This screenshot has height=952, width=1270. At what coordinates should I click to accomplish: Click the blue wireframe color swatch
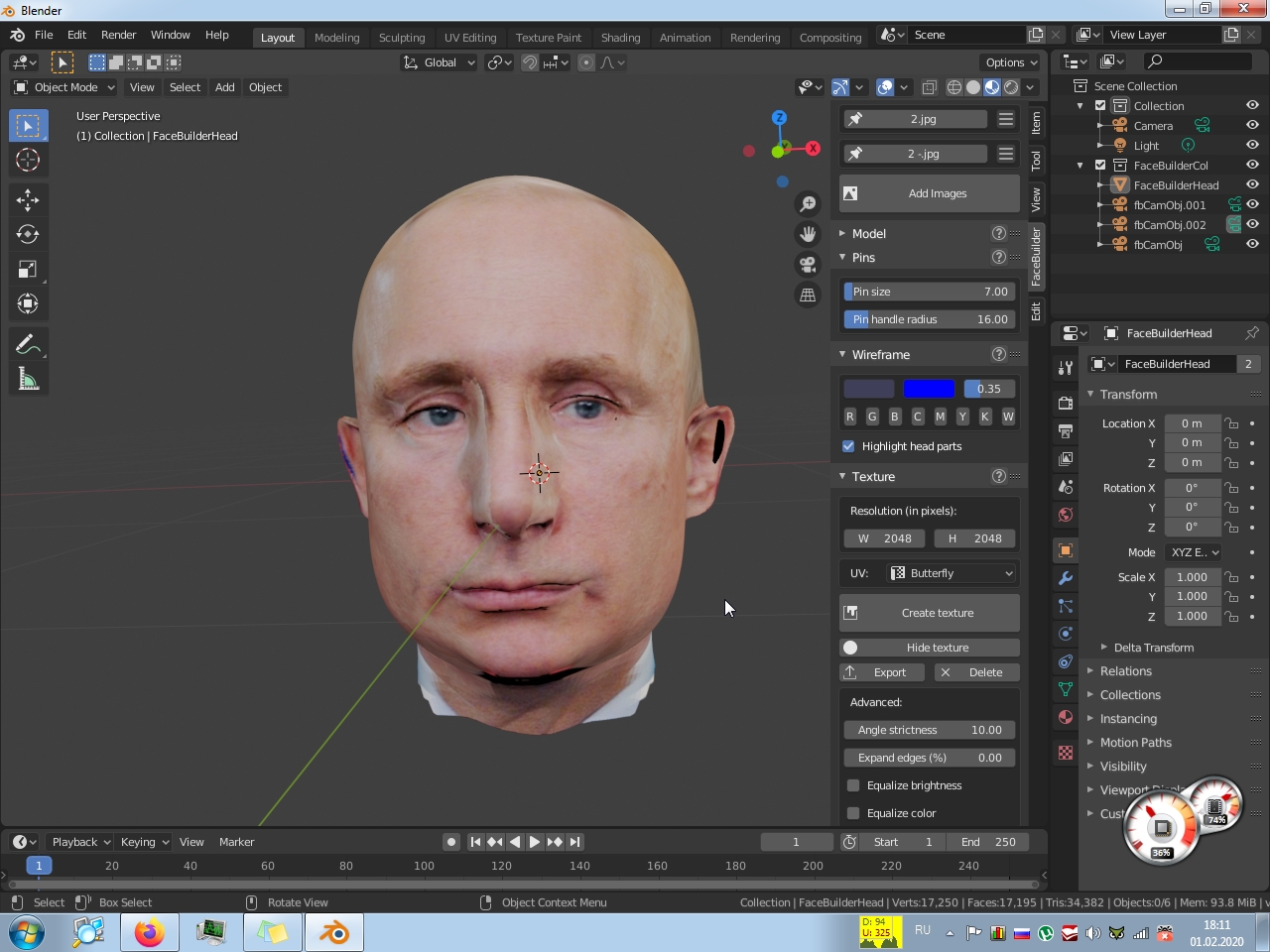point(929,389)
